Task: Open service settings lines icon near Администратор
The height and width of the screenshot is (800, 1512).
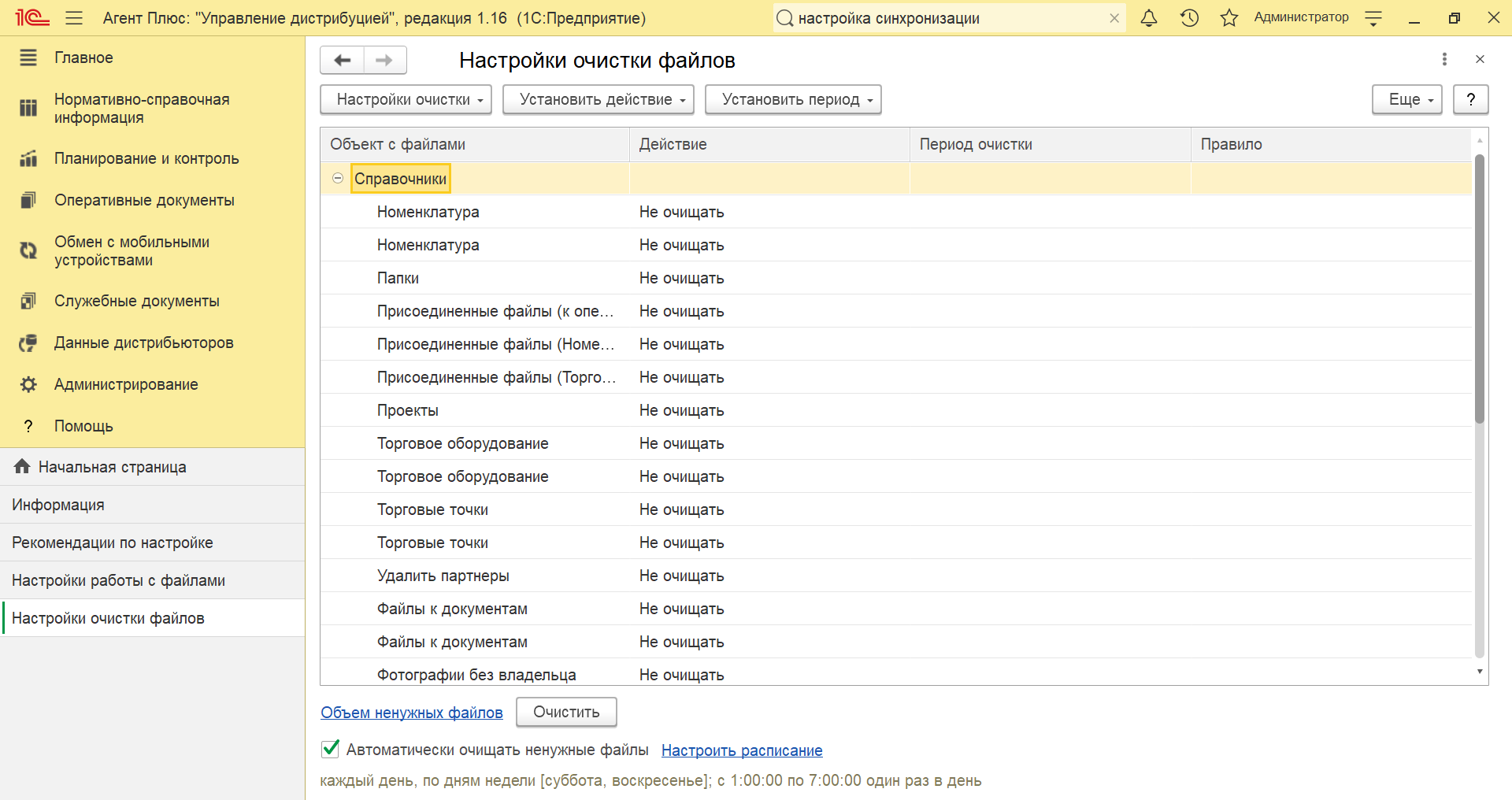Action: (1373, 18)
